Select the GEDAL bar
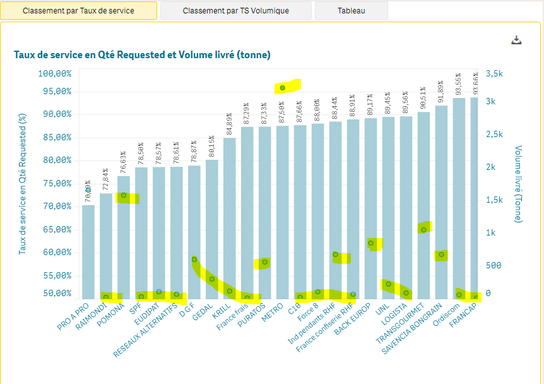Image resolution: width=544 pixels, height=384 pixels. pos(212,229)
